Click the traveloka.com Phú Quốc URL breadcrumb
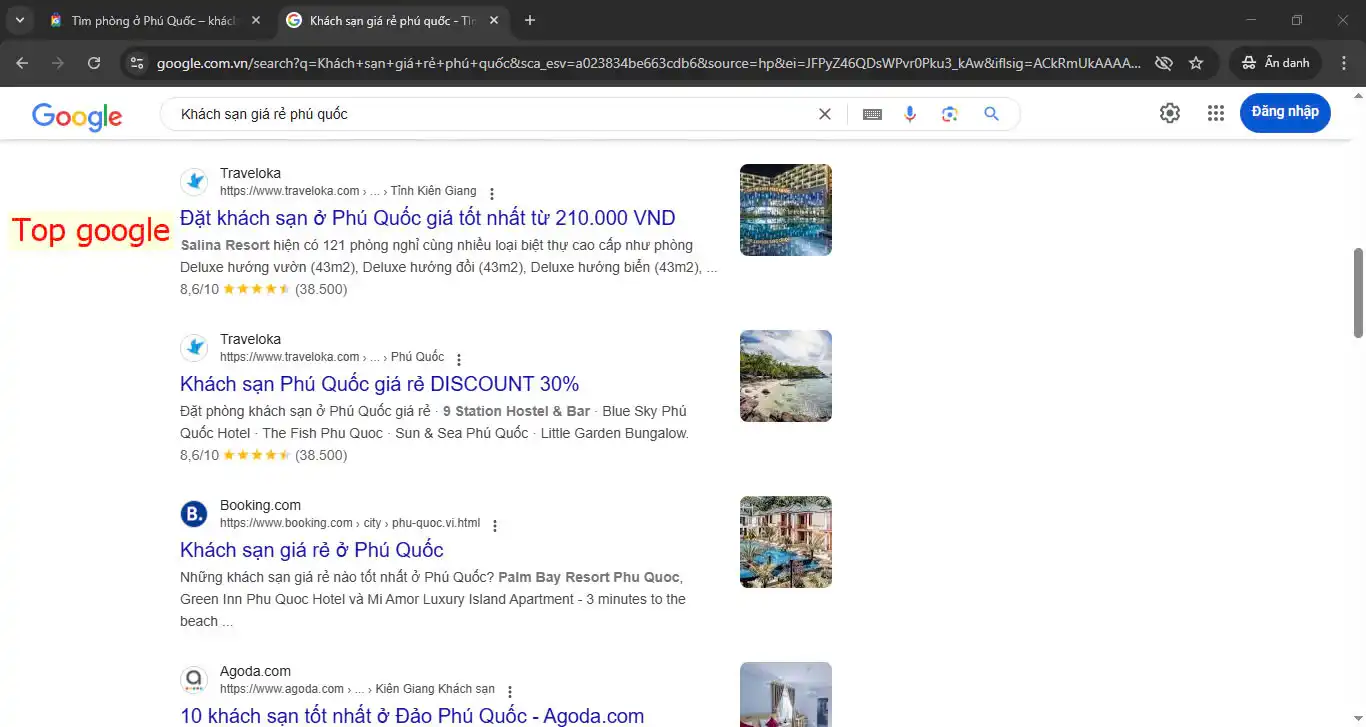Screen dimensions: 1366x727 point(332,357)
